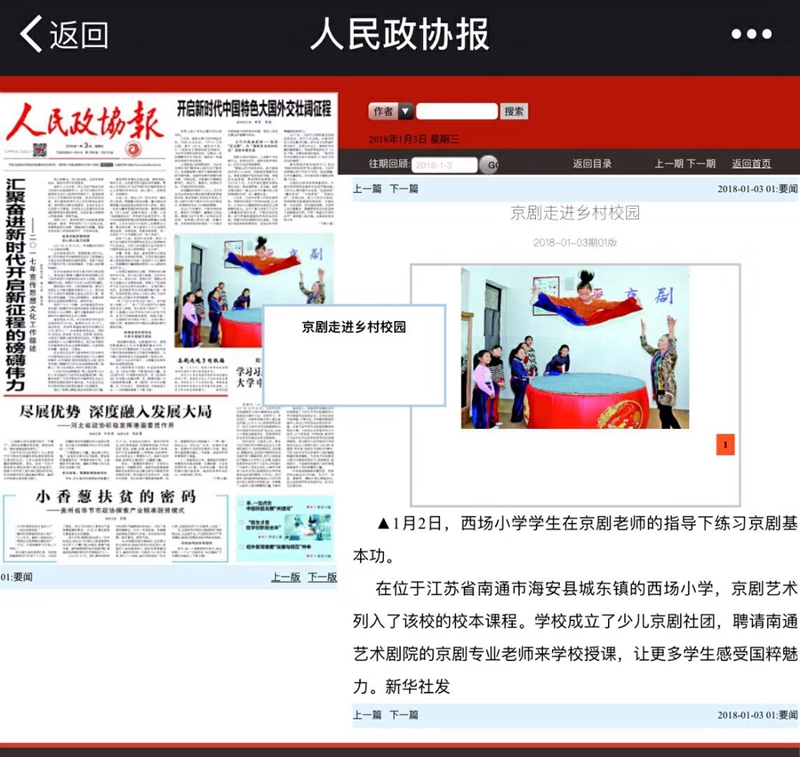Click the 往期回顾 date field
800x757 pixels.
(444, 165)
